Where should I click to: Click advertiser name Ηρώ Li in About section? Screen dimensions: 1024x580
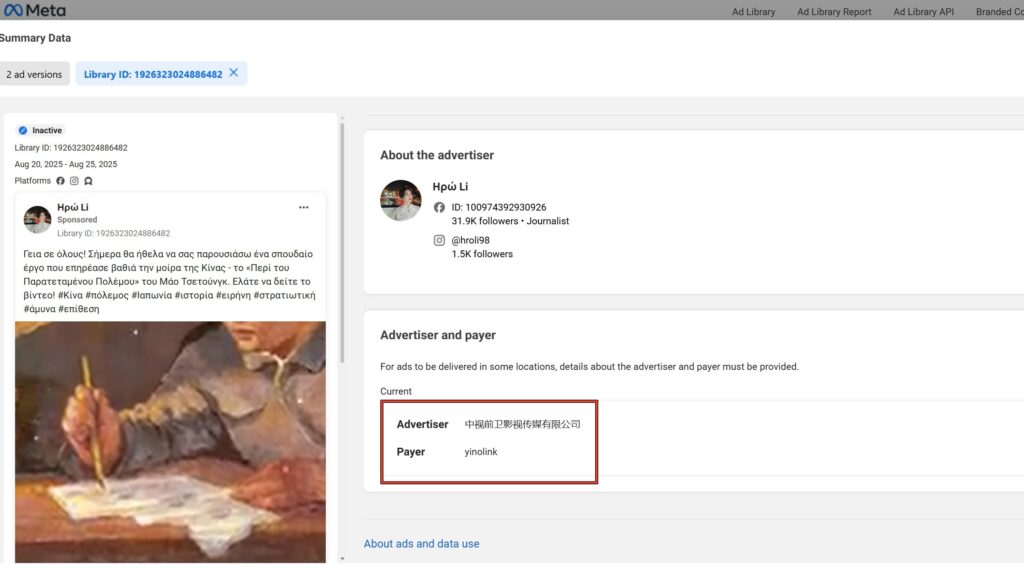[x=450, y=187]
